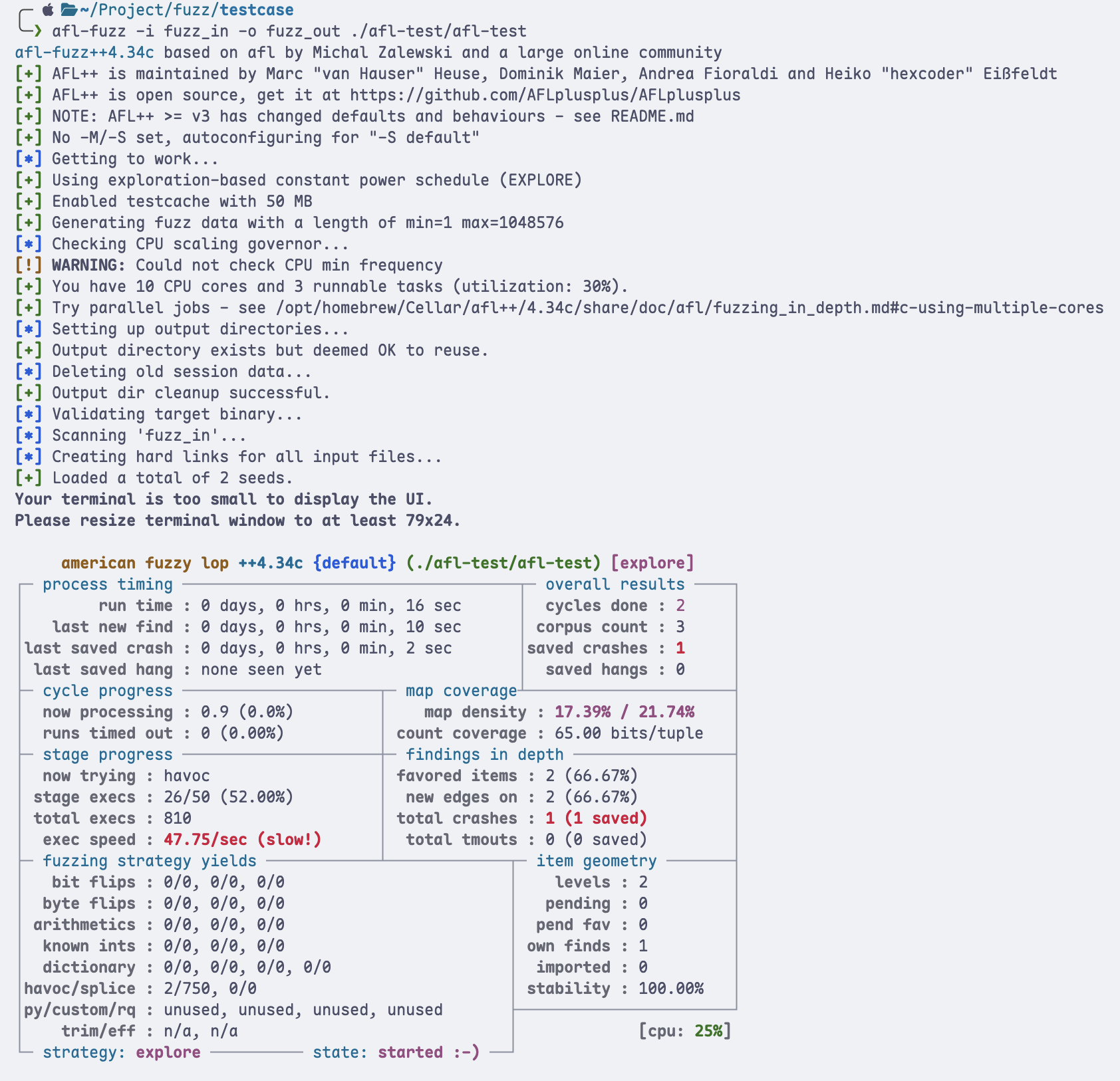The height and width of the screenshot is (1081, 1120).
Task: Click the "process timing" section header
Action: coord(107,584)
